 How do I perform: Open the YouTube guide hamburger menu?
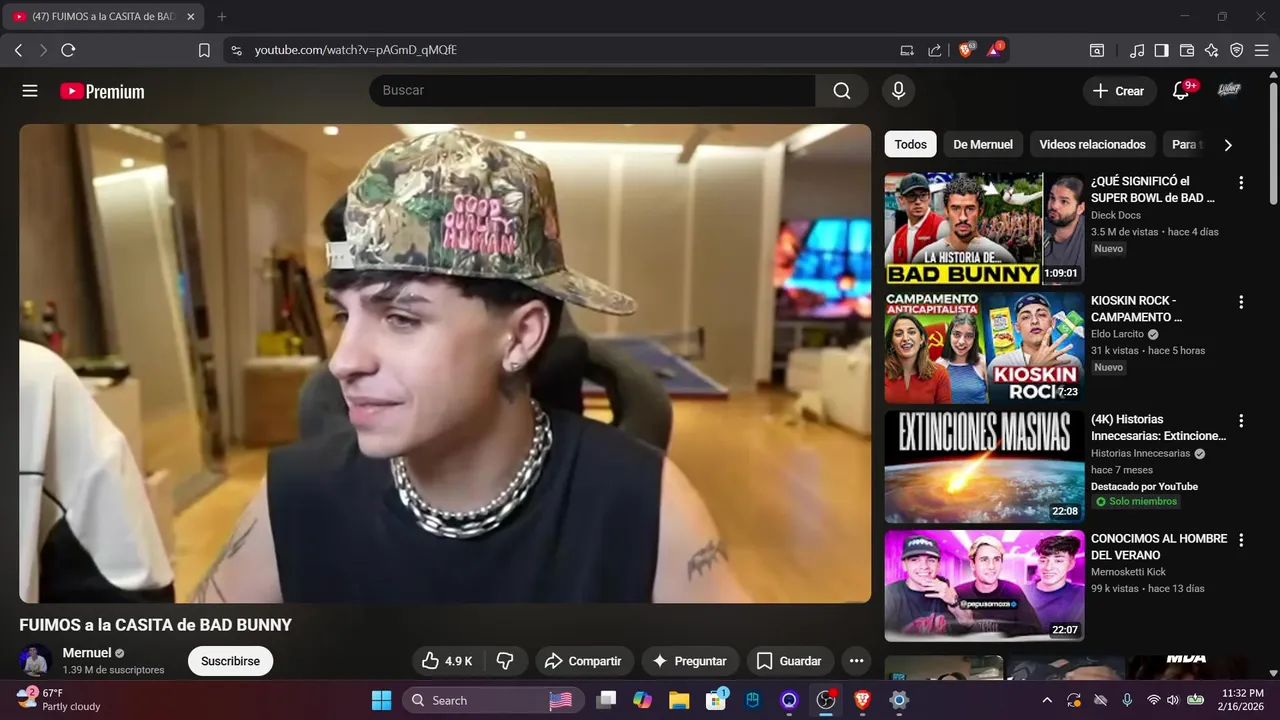coord(30,91)
